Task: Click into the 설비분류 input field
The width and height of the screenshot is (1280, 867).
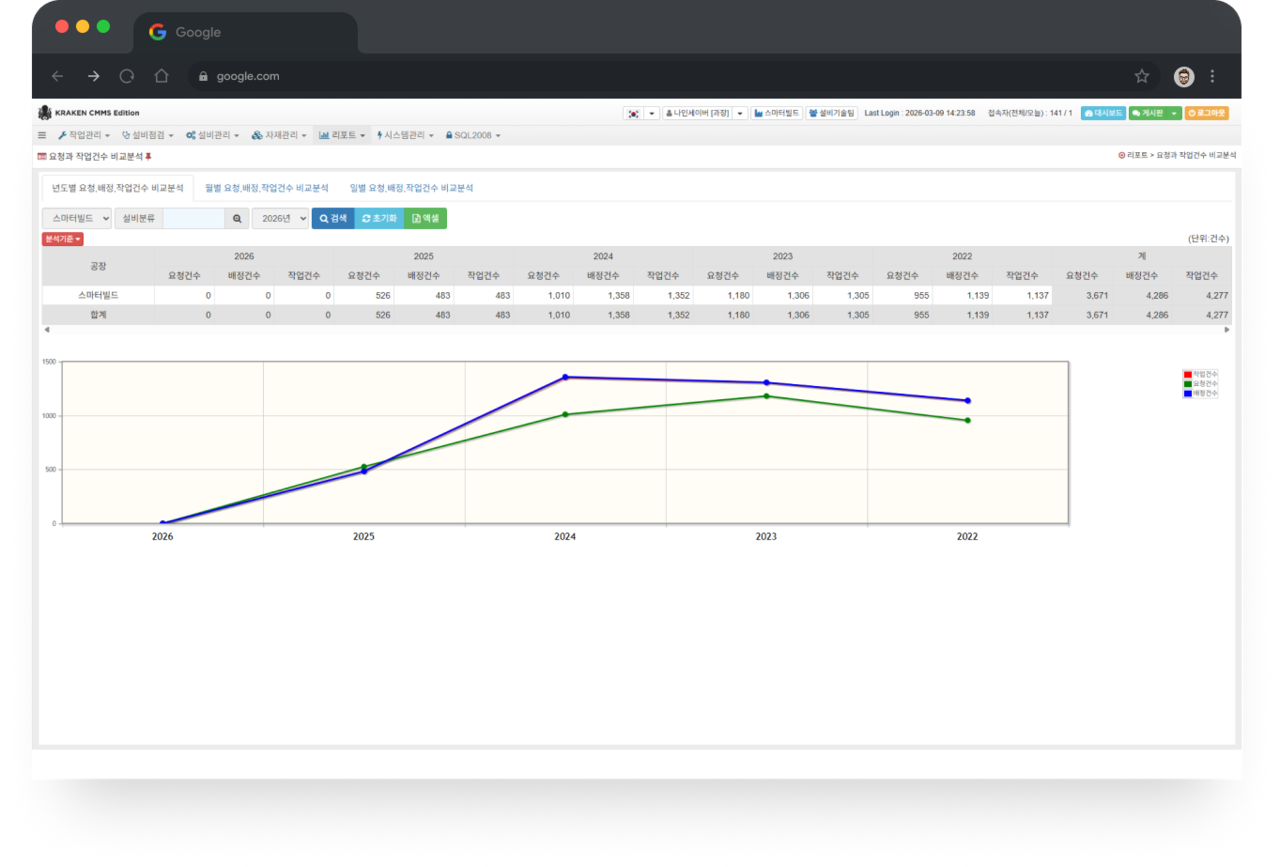Action: click(194, 218)
